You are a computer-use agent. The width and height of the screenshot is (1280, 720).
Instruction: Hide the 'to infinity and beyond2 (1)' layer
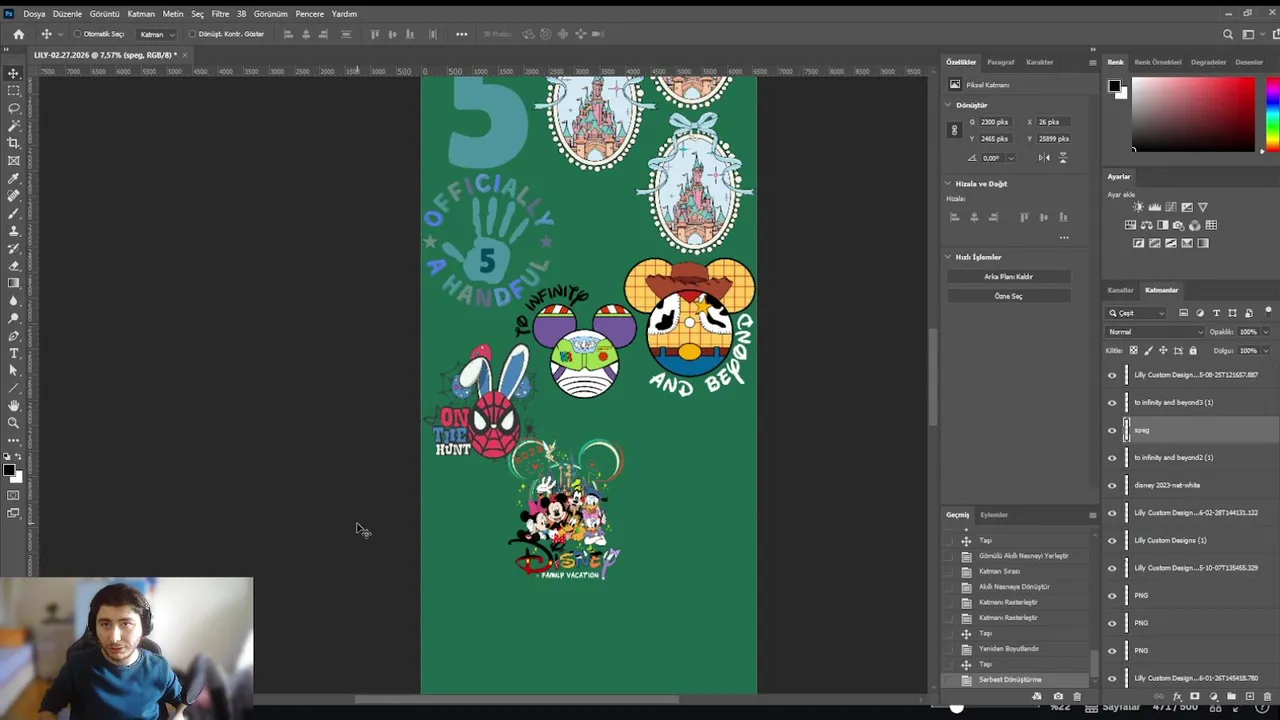pyautogui.click(x=1112, y=458)
